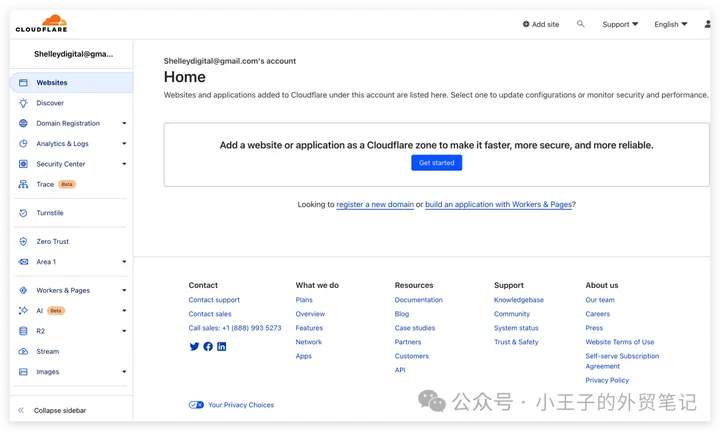Toggle Your Privacy Choices switch icon

196,405
